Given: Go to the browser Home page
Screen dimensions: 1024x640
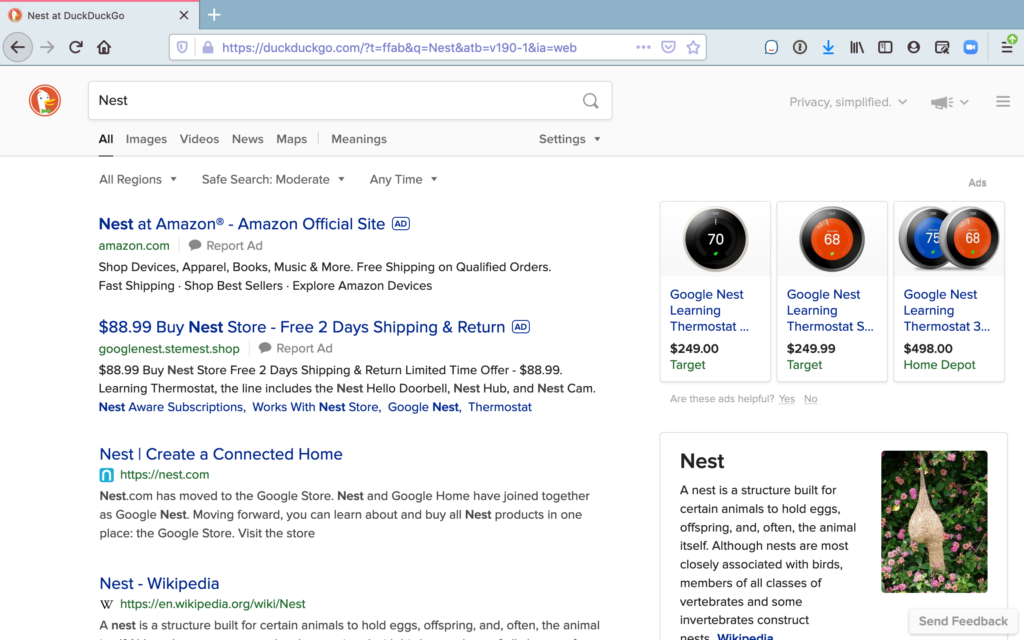Looking at the screenshot, I should tap(104, 47).
